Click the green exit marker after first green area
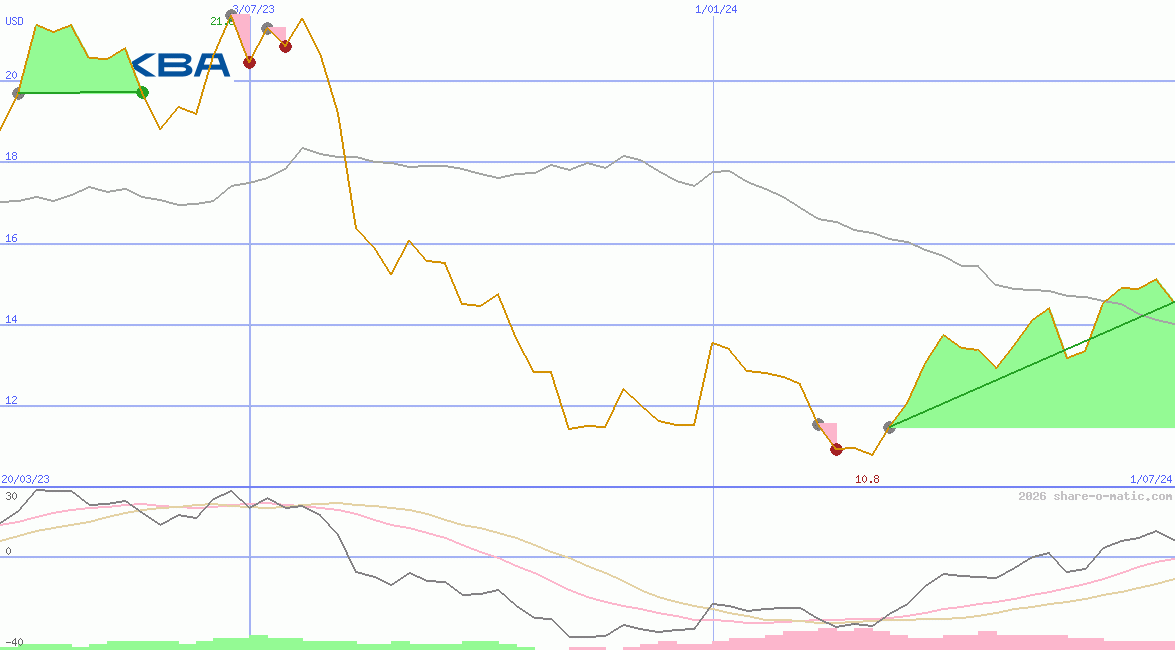 (x=142, y=92)
